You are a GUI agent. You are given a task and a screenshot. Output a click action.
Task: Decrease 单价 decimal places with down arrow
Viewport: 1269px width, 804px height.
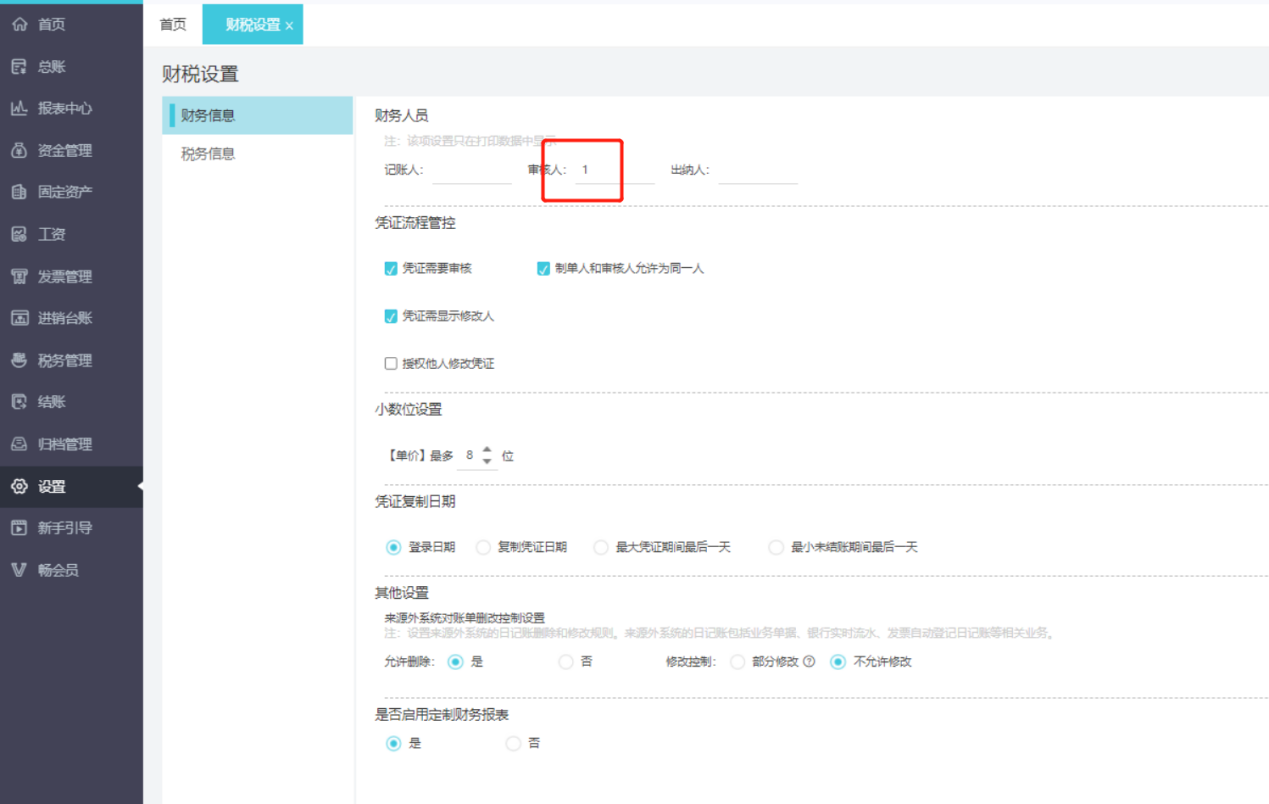487,461
